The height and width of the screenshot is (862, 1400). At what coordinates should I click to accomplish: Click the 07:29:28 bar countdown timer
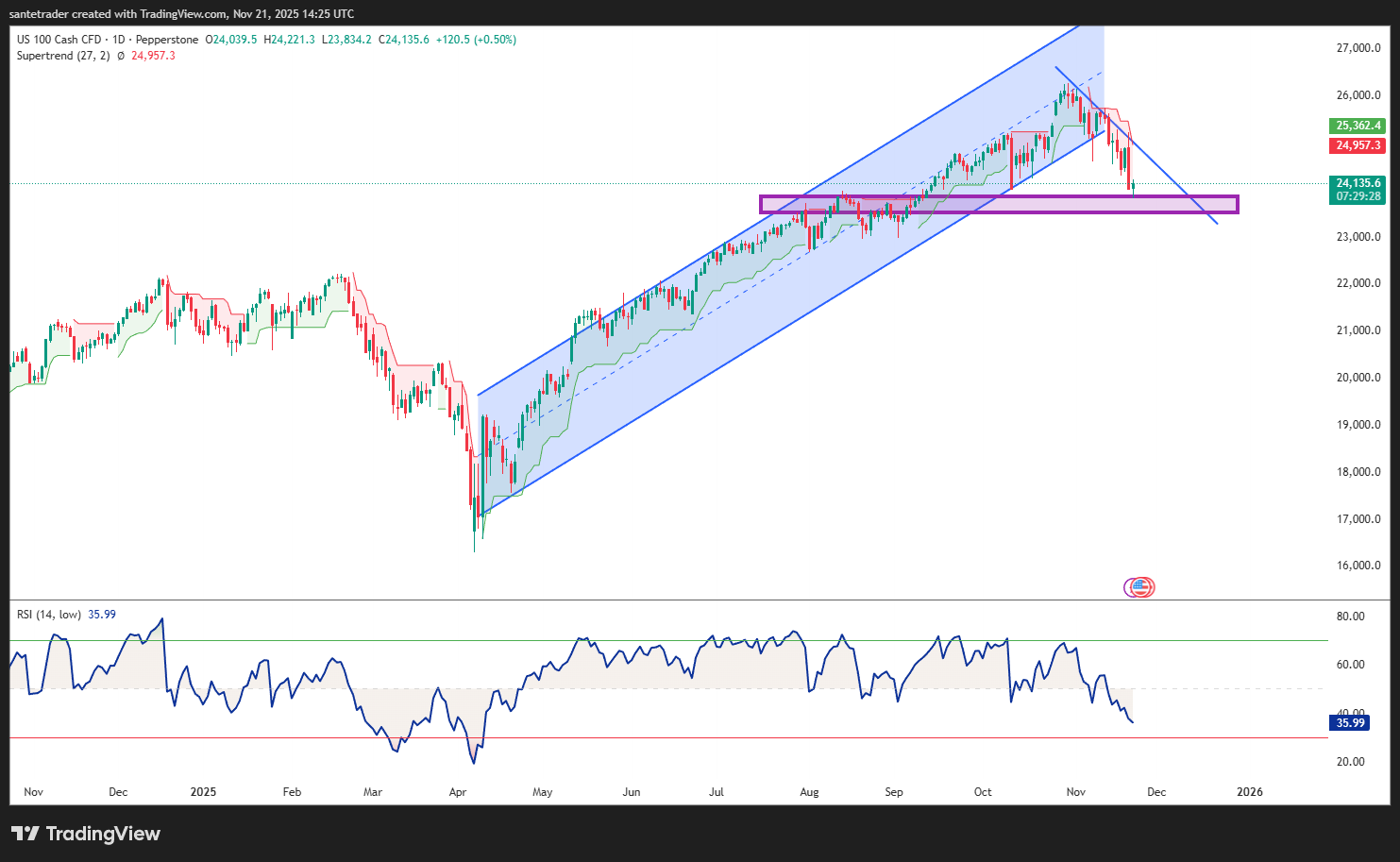[x=1358, y=194]
